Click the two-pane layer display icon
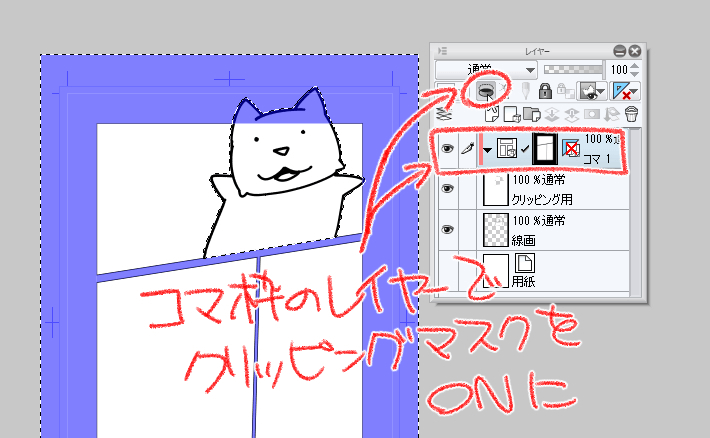This screenshot has height=438, width=710. (445, 114)
